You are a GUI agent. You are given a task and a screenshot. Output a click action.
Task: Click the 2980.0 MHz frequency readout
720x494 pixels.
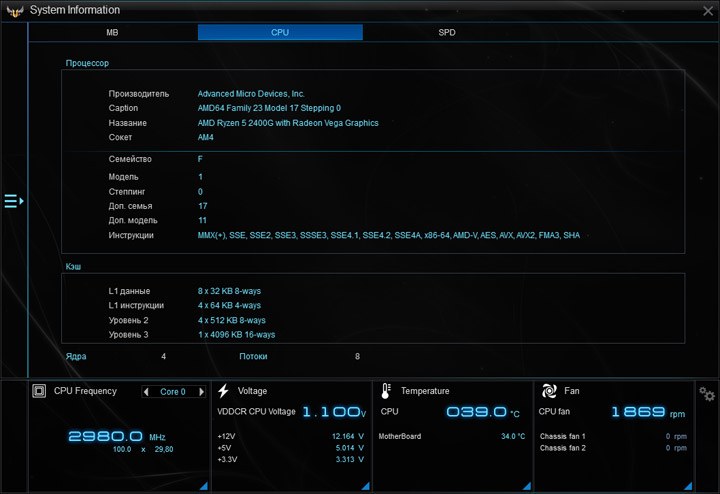(x=117, y=436)
